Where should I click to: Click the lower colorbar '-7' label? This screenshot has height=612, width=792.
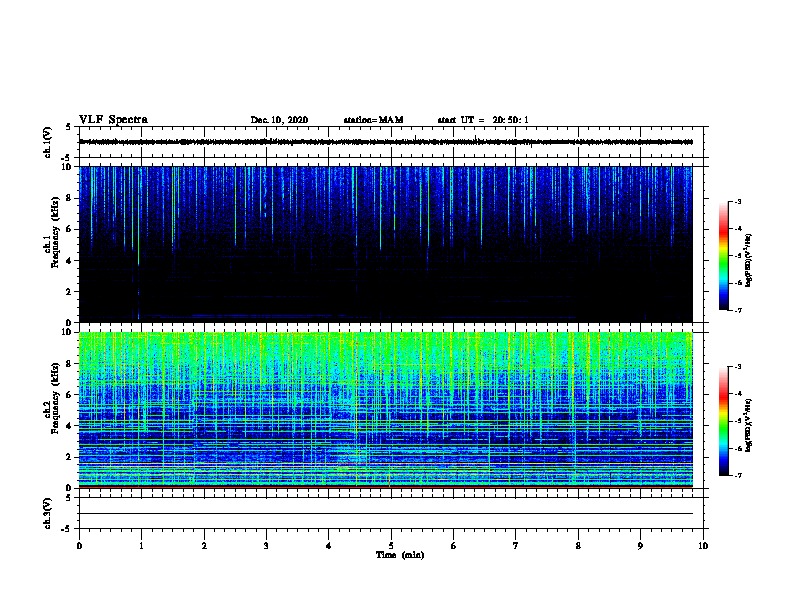click(x=738, y=475)
